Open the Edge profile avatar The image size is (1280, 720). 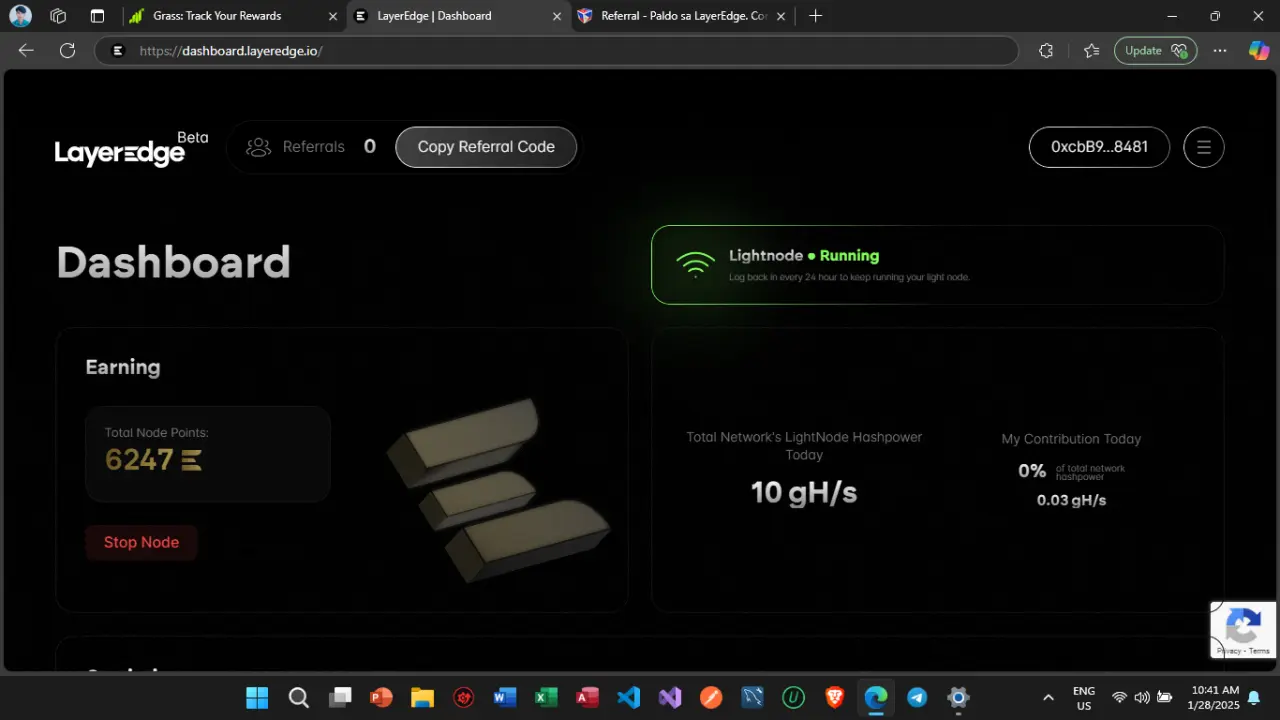tap(20, 16)
